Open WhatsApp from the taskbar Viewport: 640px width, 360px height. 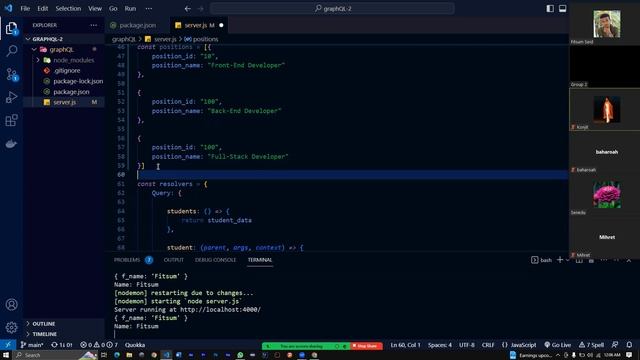240,355
